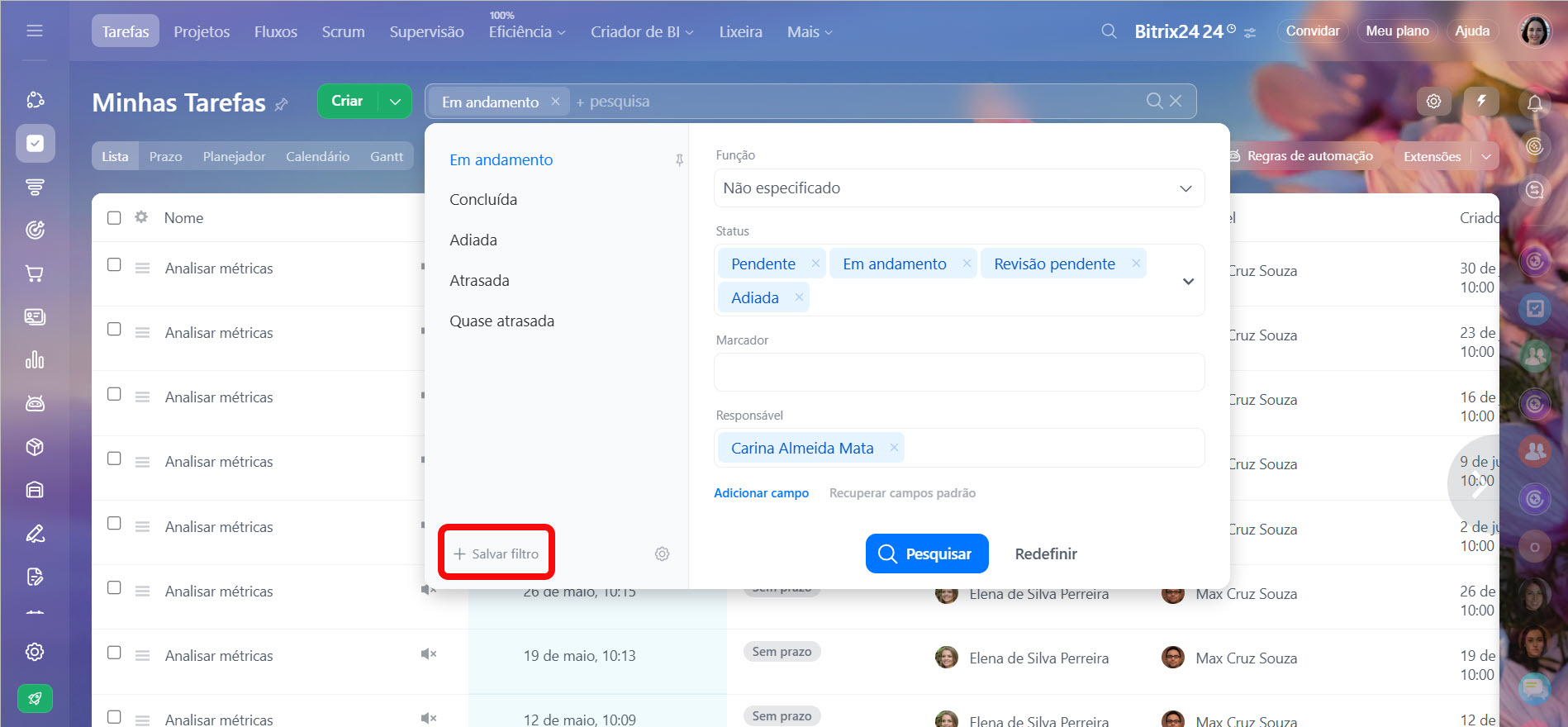Open the signature pen sidebar icon

coord(35,534)
